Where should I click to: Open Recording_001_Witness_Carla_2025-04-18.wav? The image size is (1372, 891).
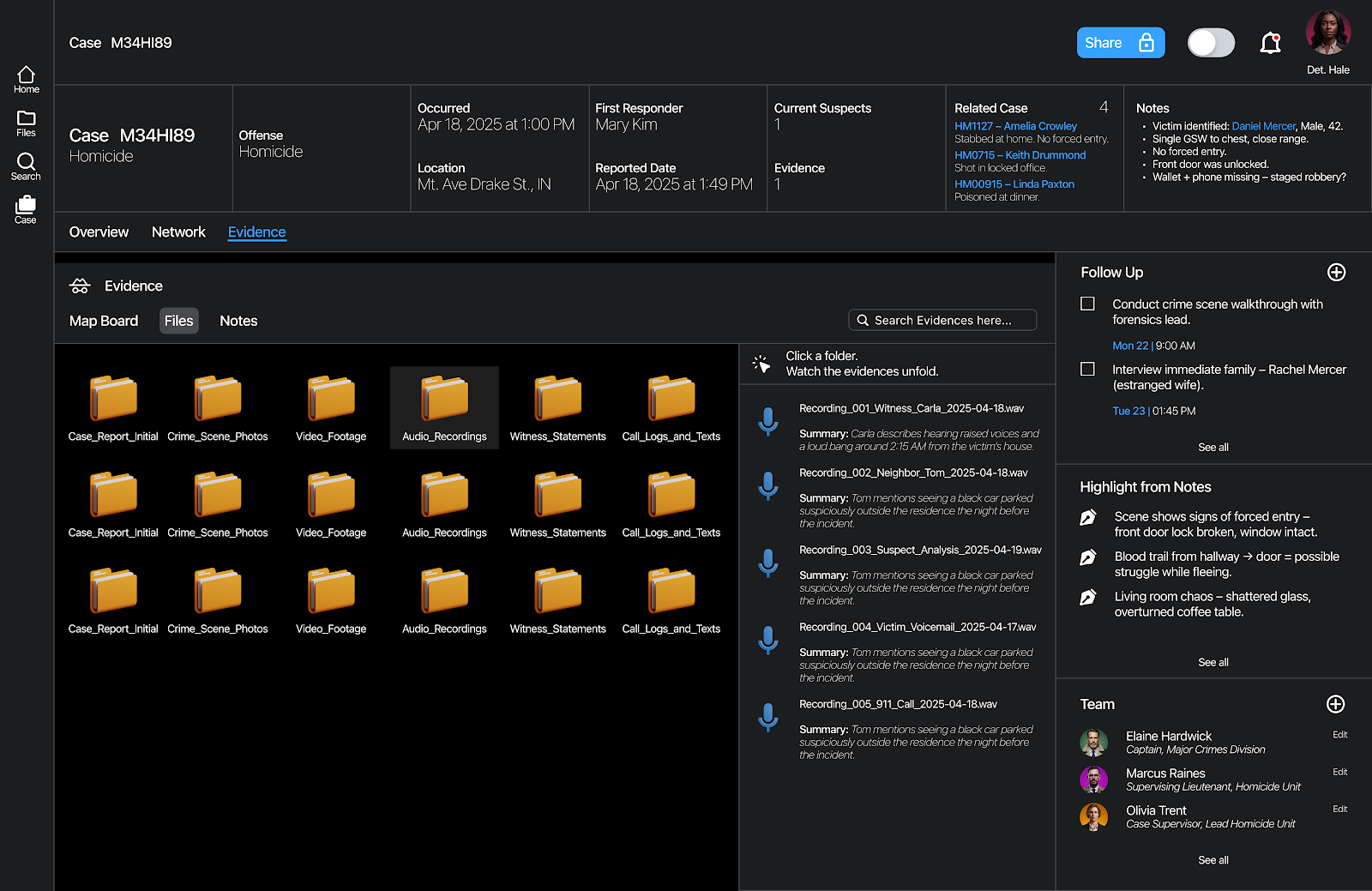coord(912,409)
